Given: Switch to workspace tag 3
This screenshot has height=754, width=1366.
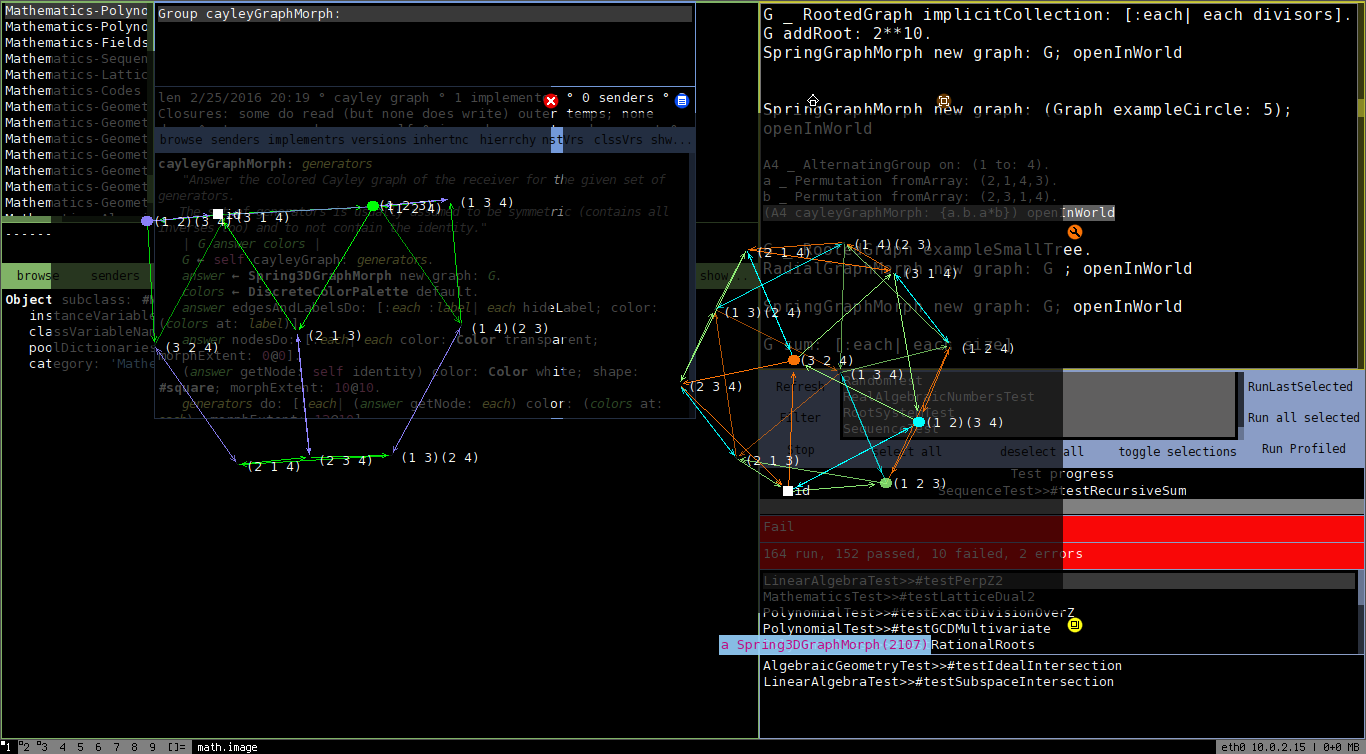Looking at the screenshot, I should coord(43,747).
